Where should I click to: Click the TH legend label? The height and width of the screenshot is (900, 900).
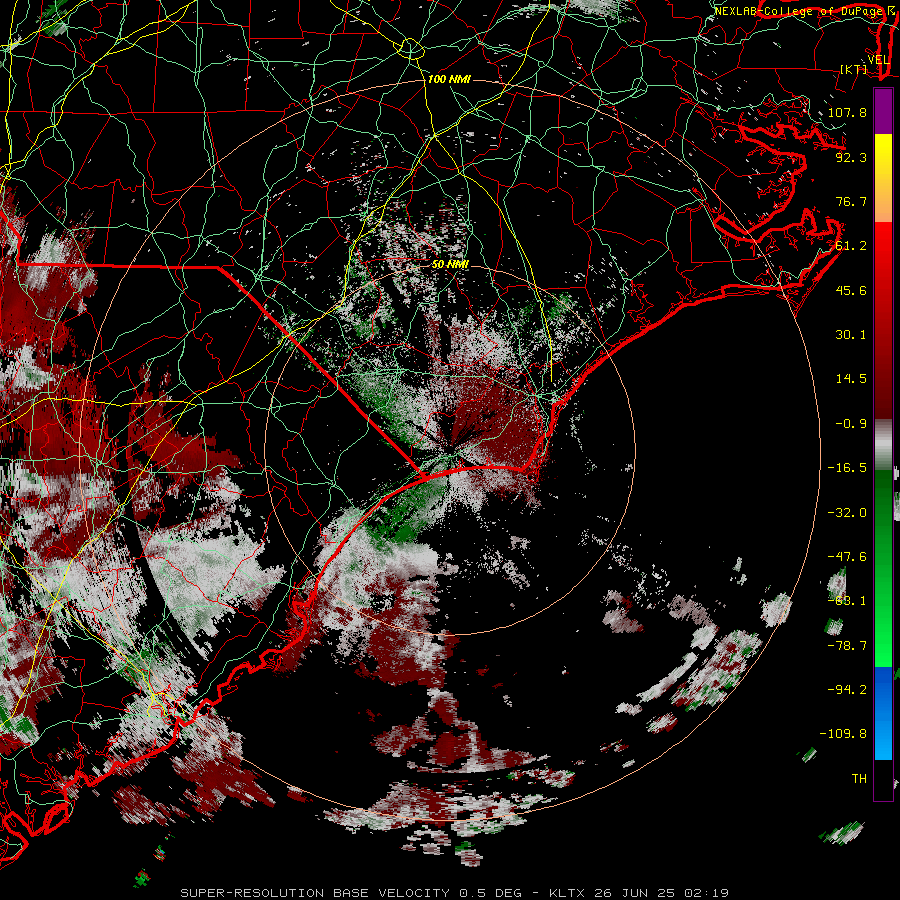859,779
